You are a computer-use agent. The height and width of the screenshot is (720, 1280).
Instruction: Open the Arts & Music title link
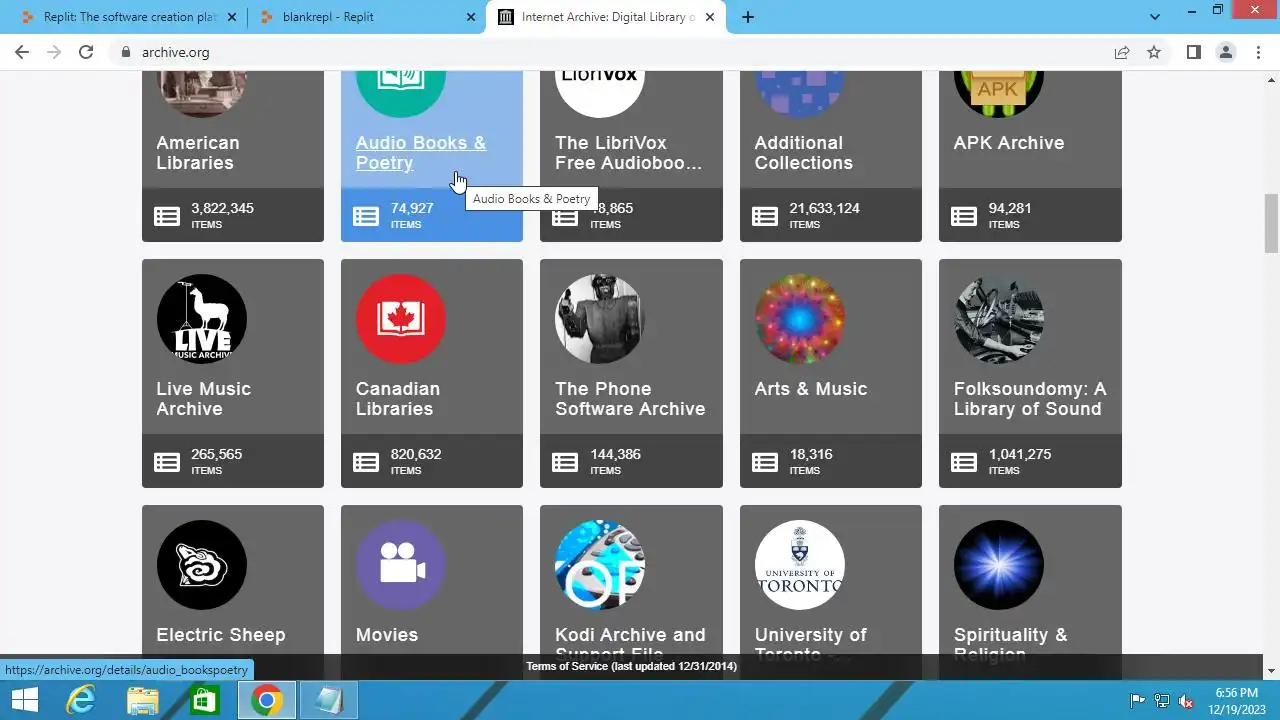pos(810,389)
